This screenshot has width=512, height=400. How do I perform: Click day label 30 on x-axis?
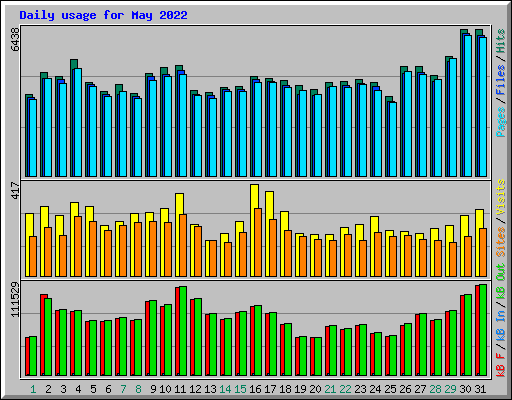465,389
